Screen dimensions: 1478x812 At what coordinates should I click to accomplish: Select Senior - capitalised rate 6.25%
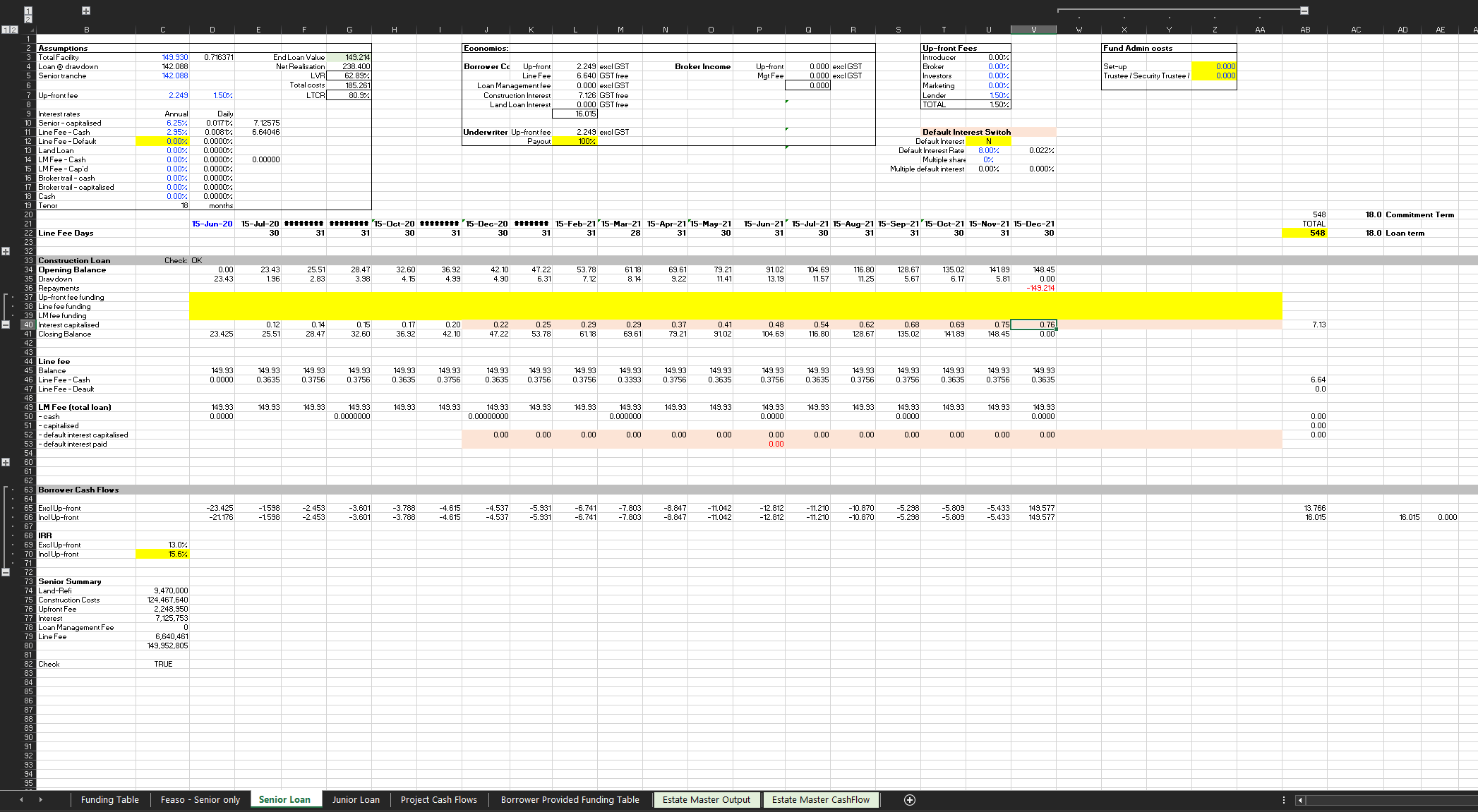[163, 123]
